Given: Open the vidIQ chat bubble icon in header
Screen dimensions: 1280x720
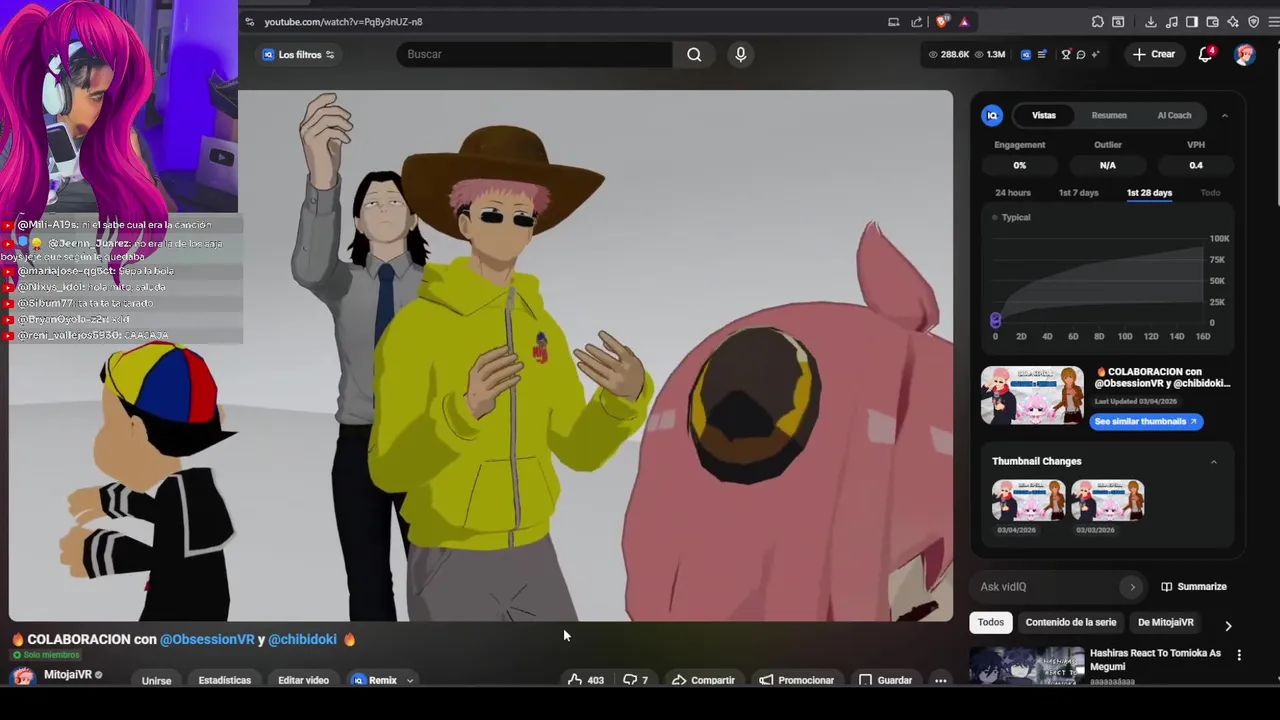Looking at the screenshot, I should point(1081,55).
